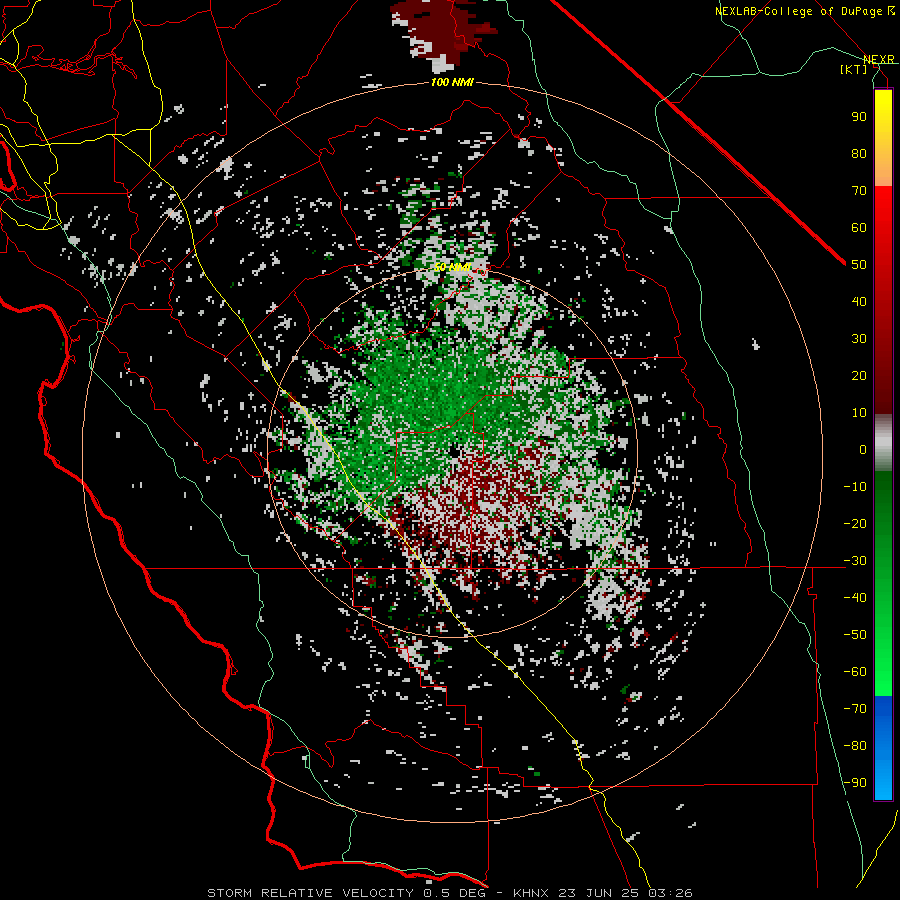Click the 50 NMI range ring label

(x=452, y=267)
